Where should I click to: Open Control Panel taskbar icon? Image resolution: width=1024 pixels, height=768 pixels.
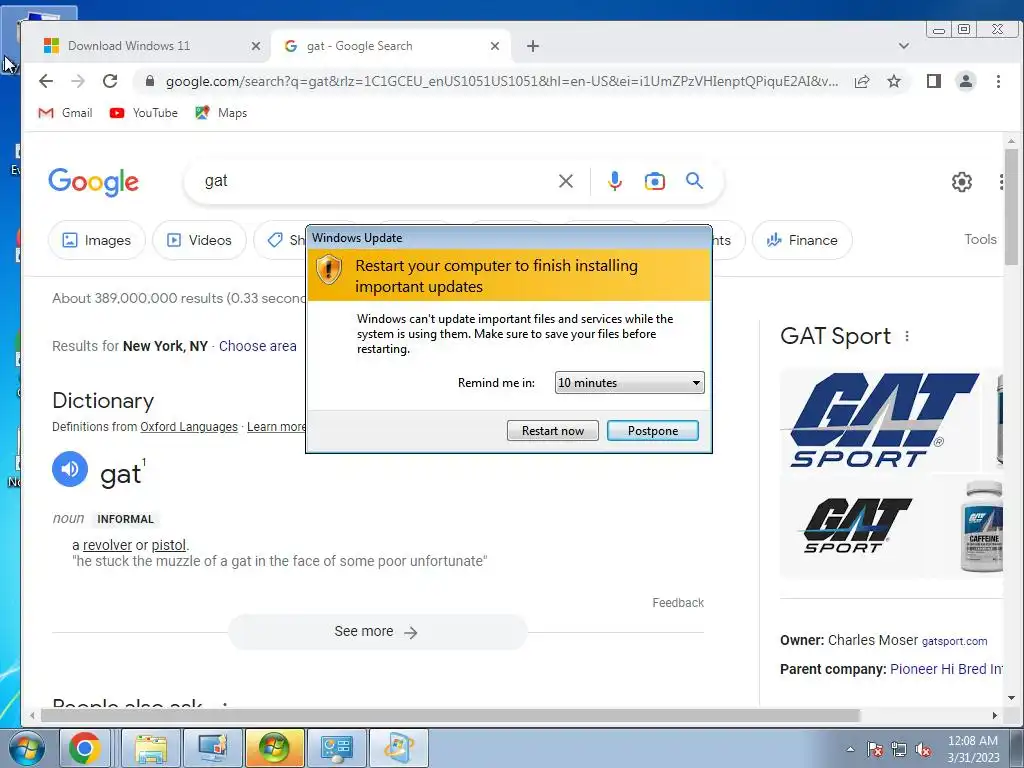coord(336,748)
